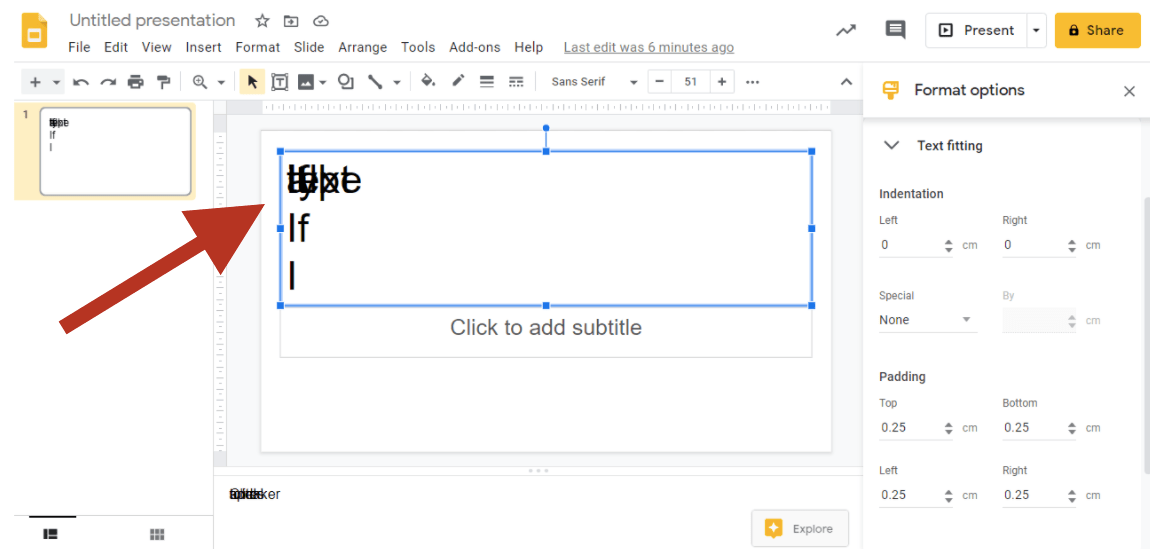Screen dimensions: 1150x549
Task: Increase font size with plus button
Action: pyautogui.click(x=722, y=82)
